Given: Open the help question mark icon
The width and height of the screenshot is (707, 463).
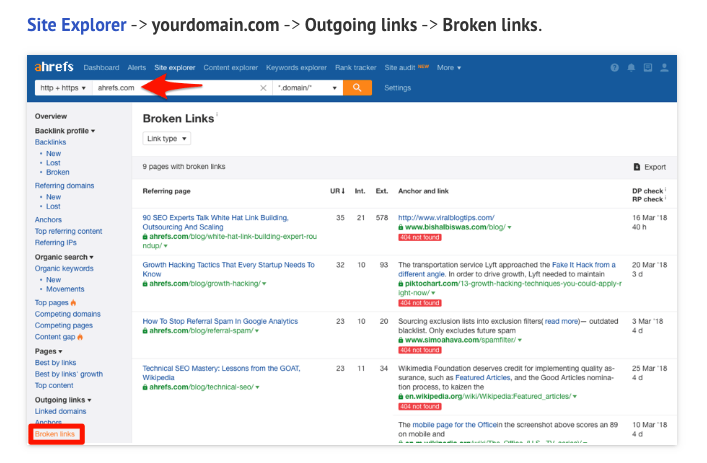Looking at the screenshot, I should pos(615,68).
